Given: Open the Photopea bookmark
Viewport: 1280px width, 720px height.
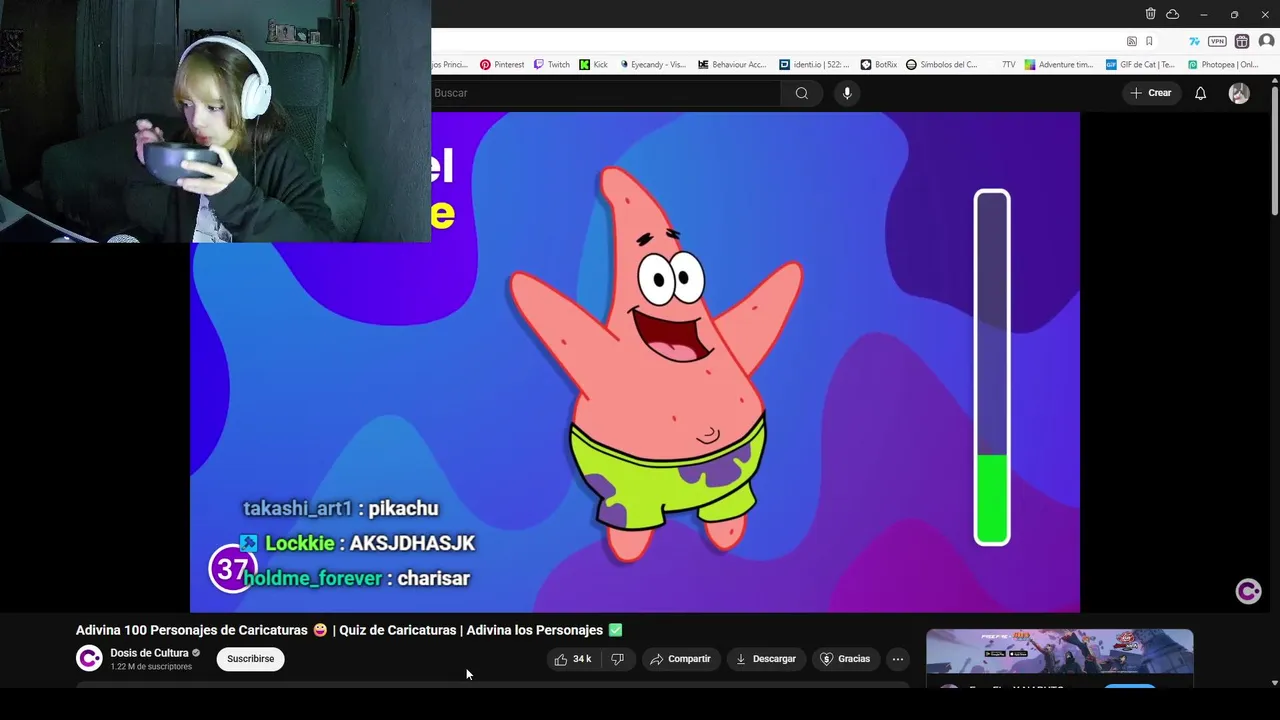Looking at the screenshot, I should click(x=1222, y=65).
